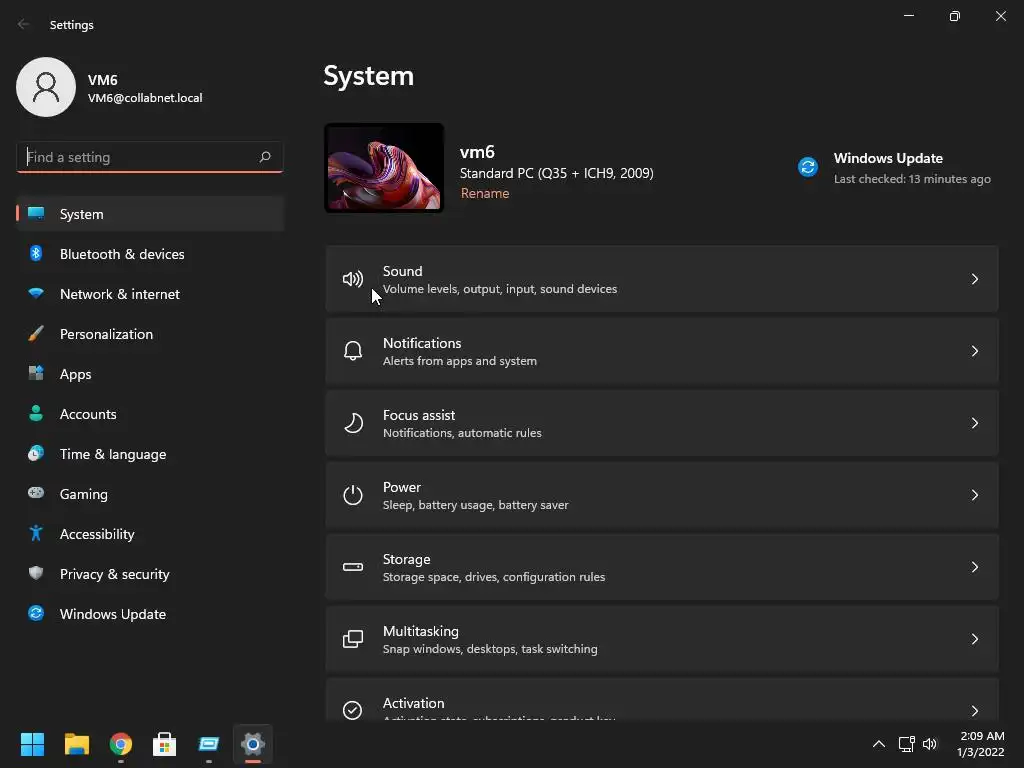Click the Power settings title
This screenshot has width=1024, height=768.
point(402,487)
